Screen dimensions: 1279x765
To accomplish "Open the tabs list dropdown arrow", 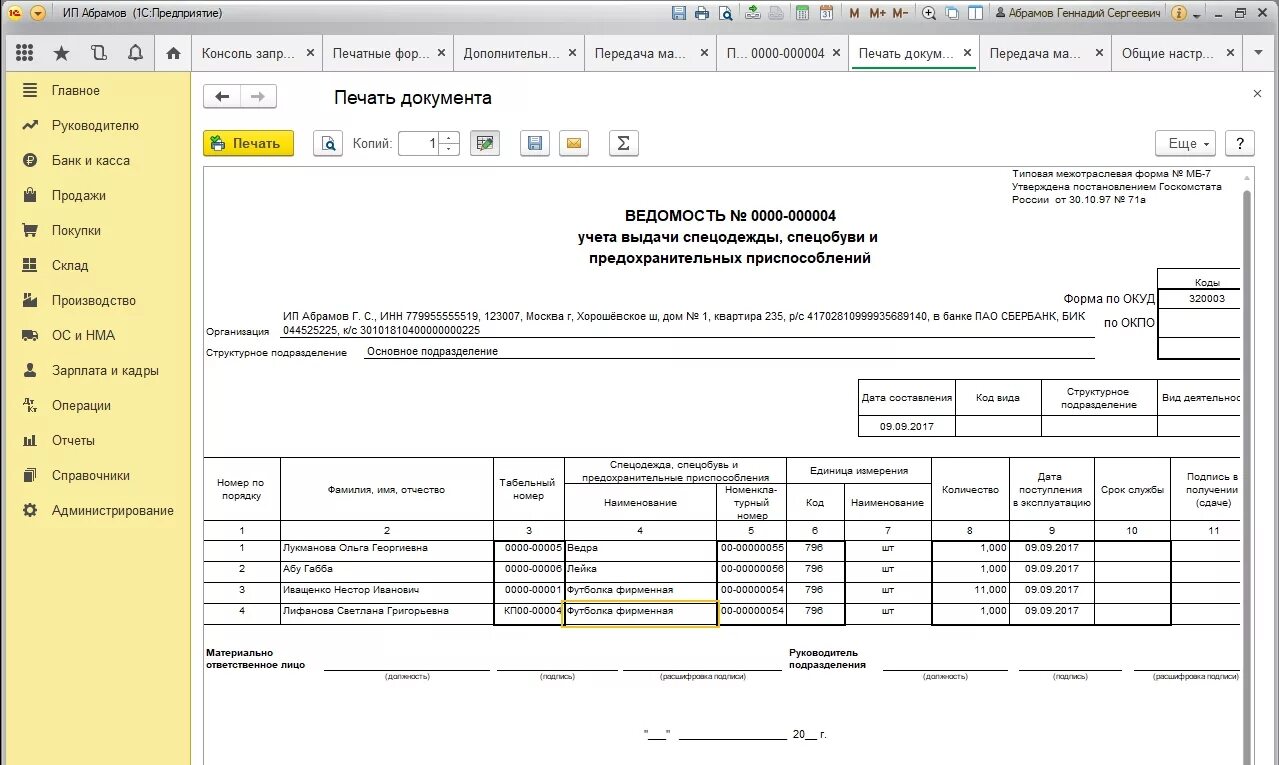I will 1259,53.
